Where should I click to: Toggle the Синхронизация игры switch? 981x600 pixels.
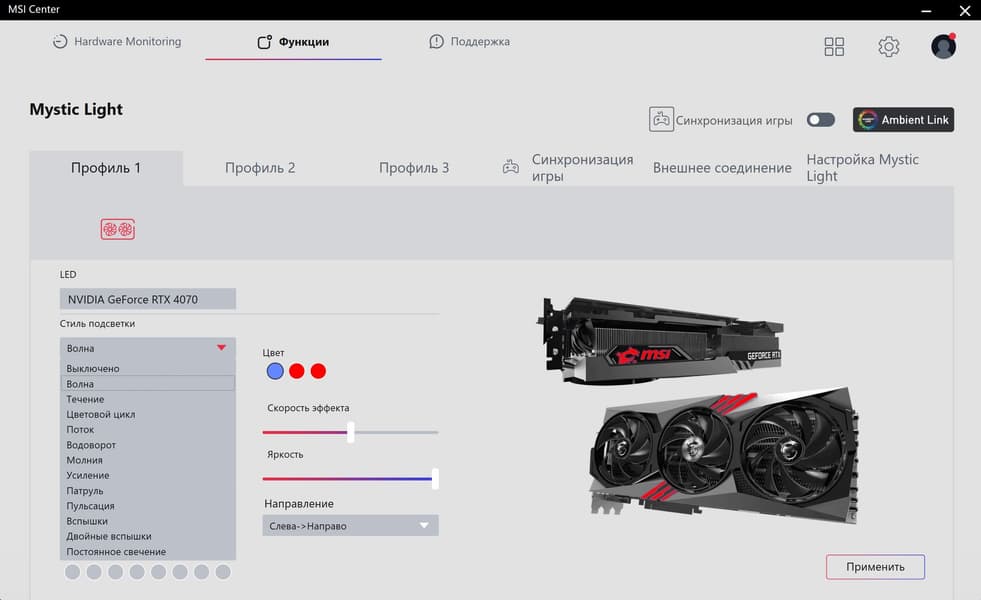820,119
